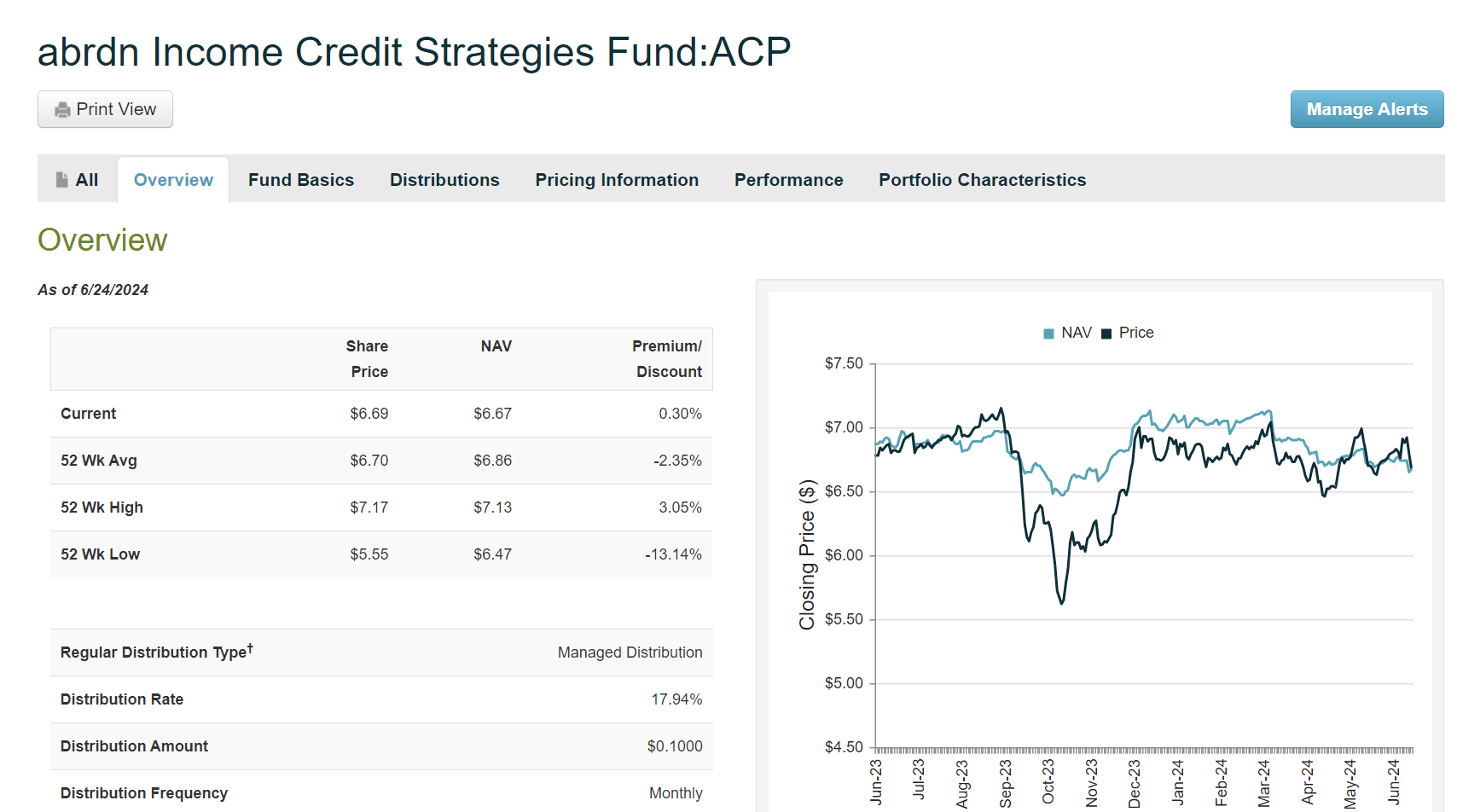Click the fund title abrdn Income Credit Strategies Fund:ACP
The height and width of the screenshot is (812, 1457).
414,51
